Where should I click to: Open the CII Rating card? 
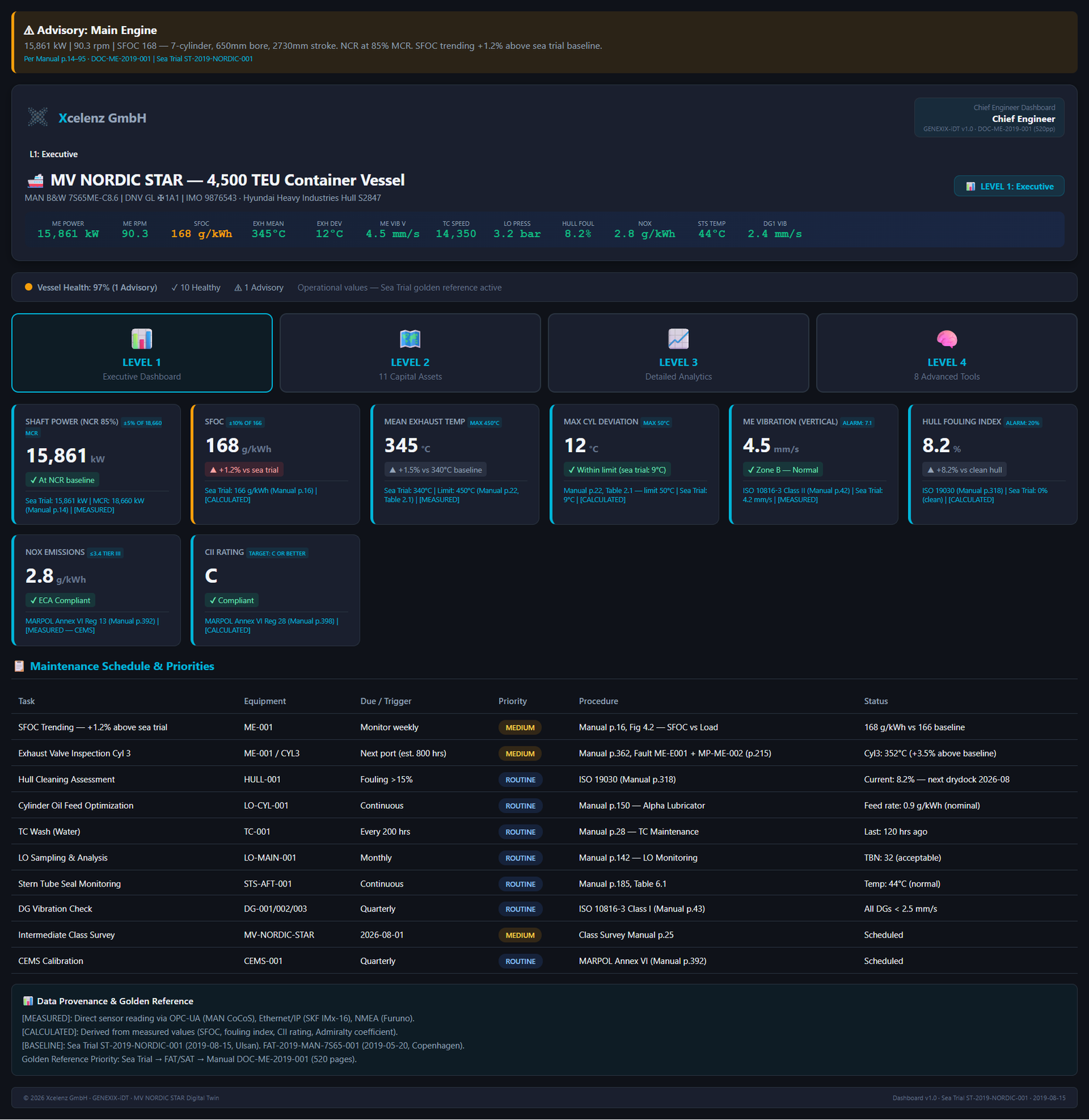click(276, 590)
